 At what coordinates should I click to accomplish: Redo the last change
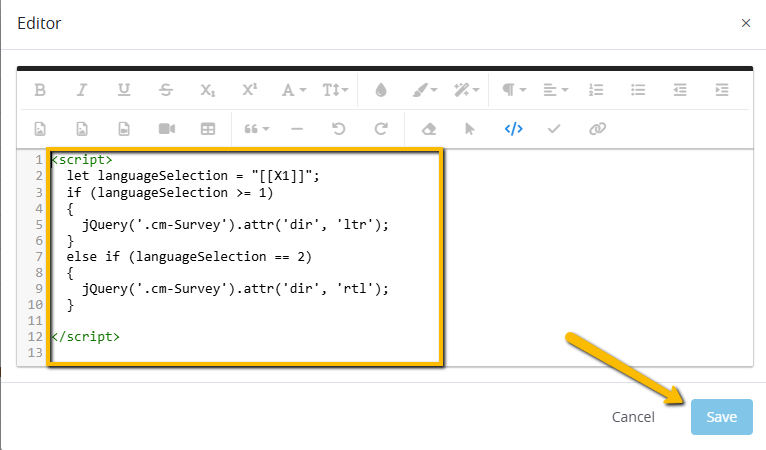click(381, 129)
